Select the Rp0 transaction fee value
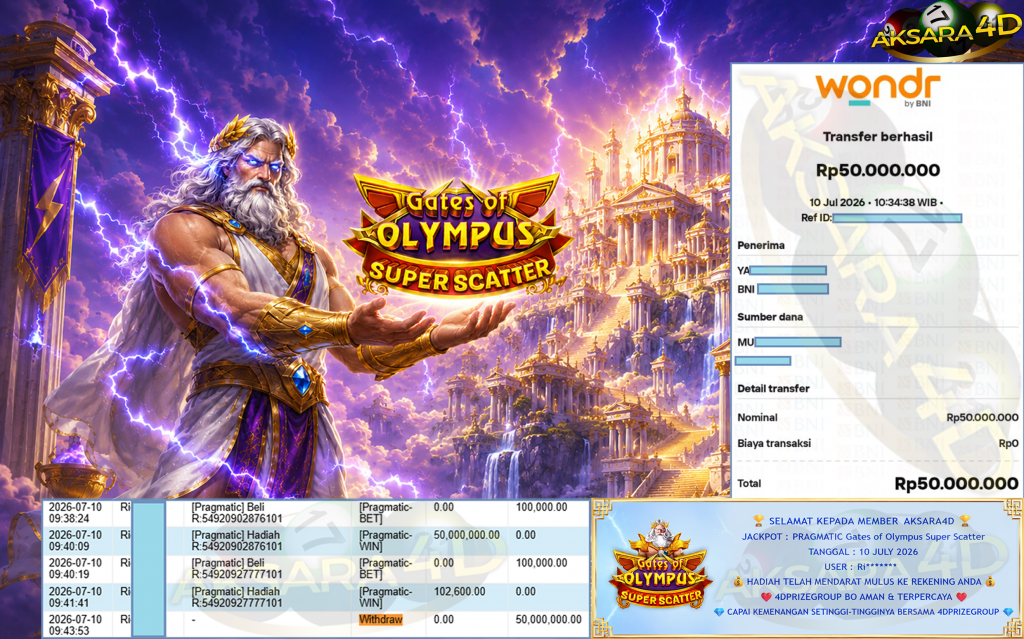The image size is (1024, 639). (x=1008, y=443)
